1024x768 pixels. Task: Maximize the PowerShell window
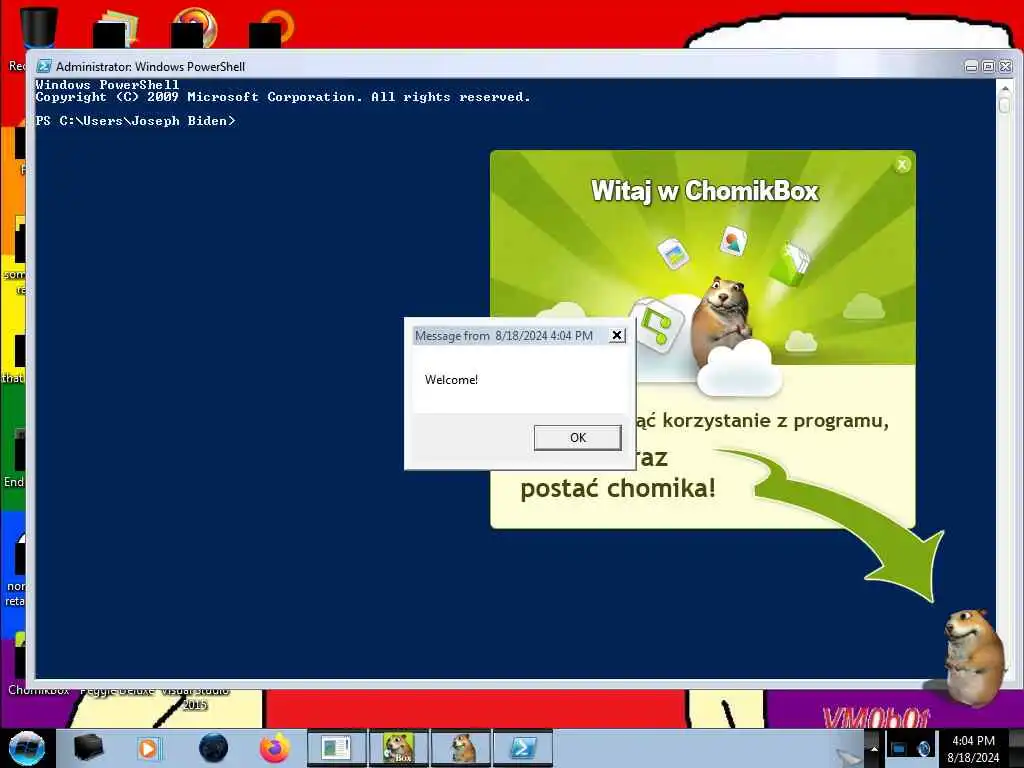click(x=989, y=66)
